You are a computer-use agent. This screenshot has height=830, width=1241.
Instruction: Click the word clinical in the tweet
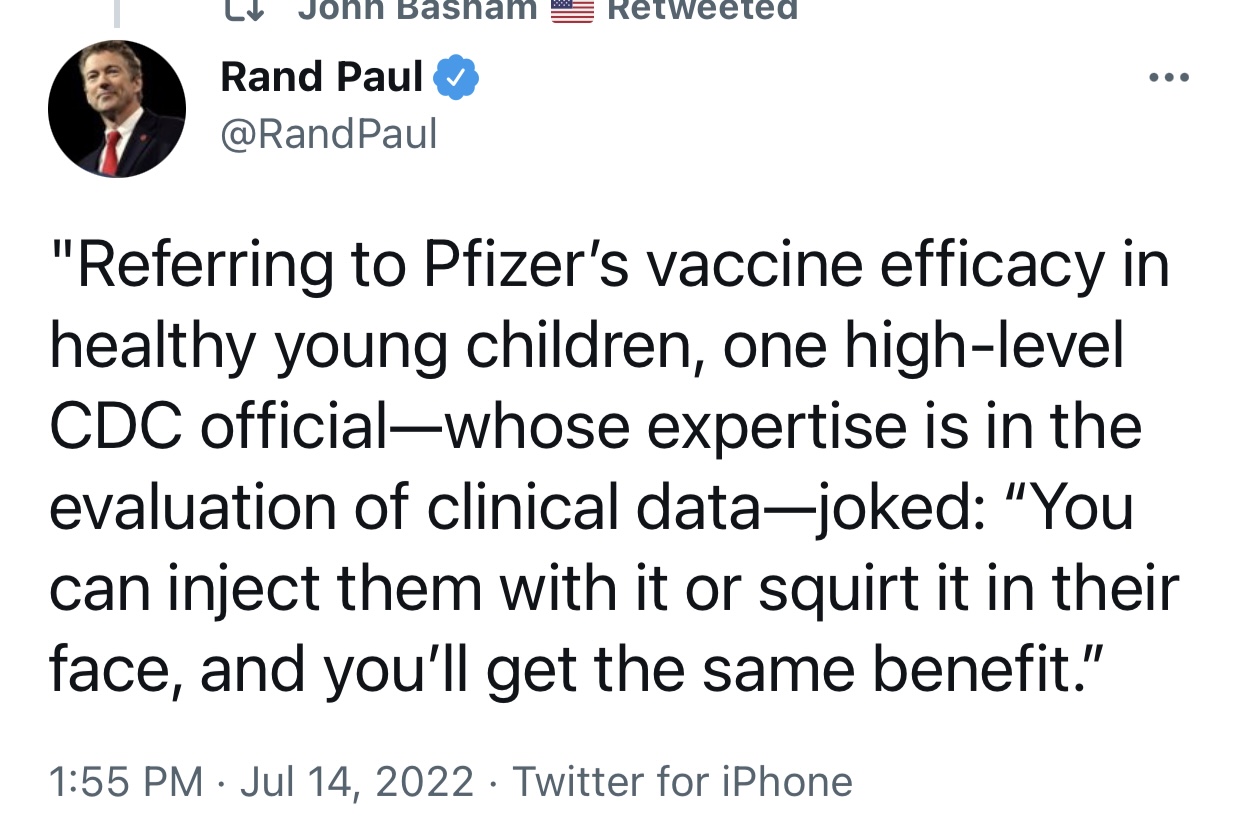523,508
